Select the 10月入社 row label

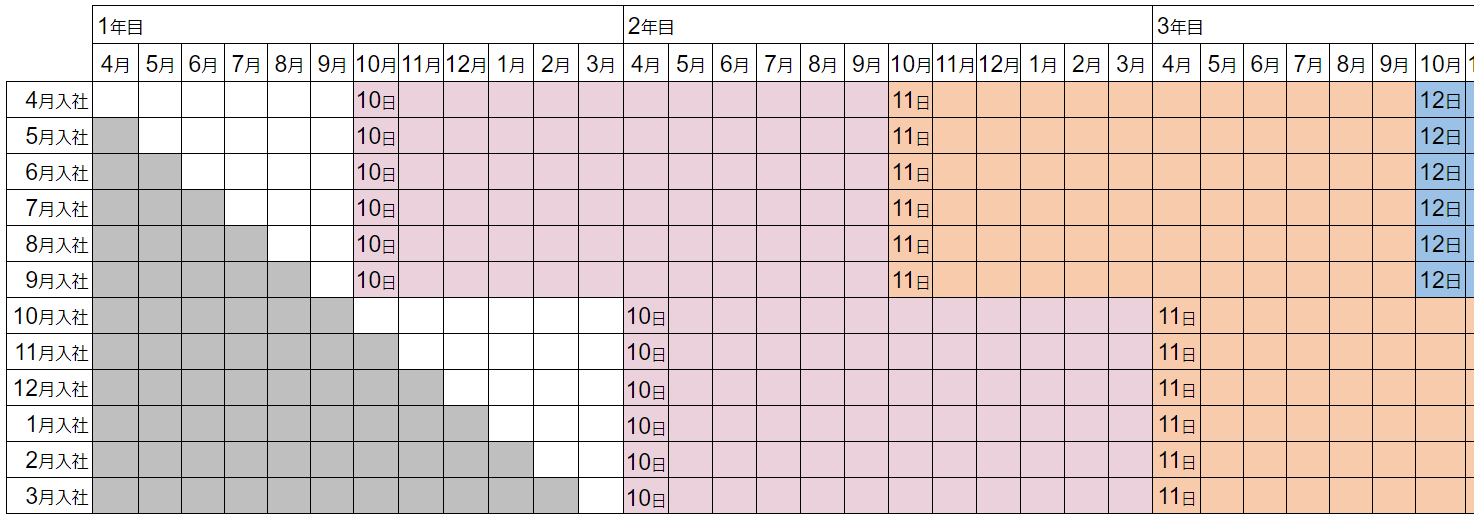tap(52, 317)
